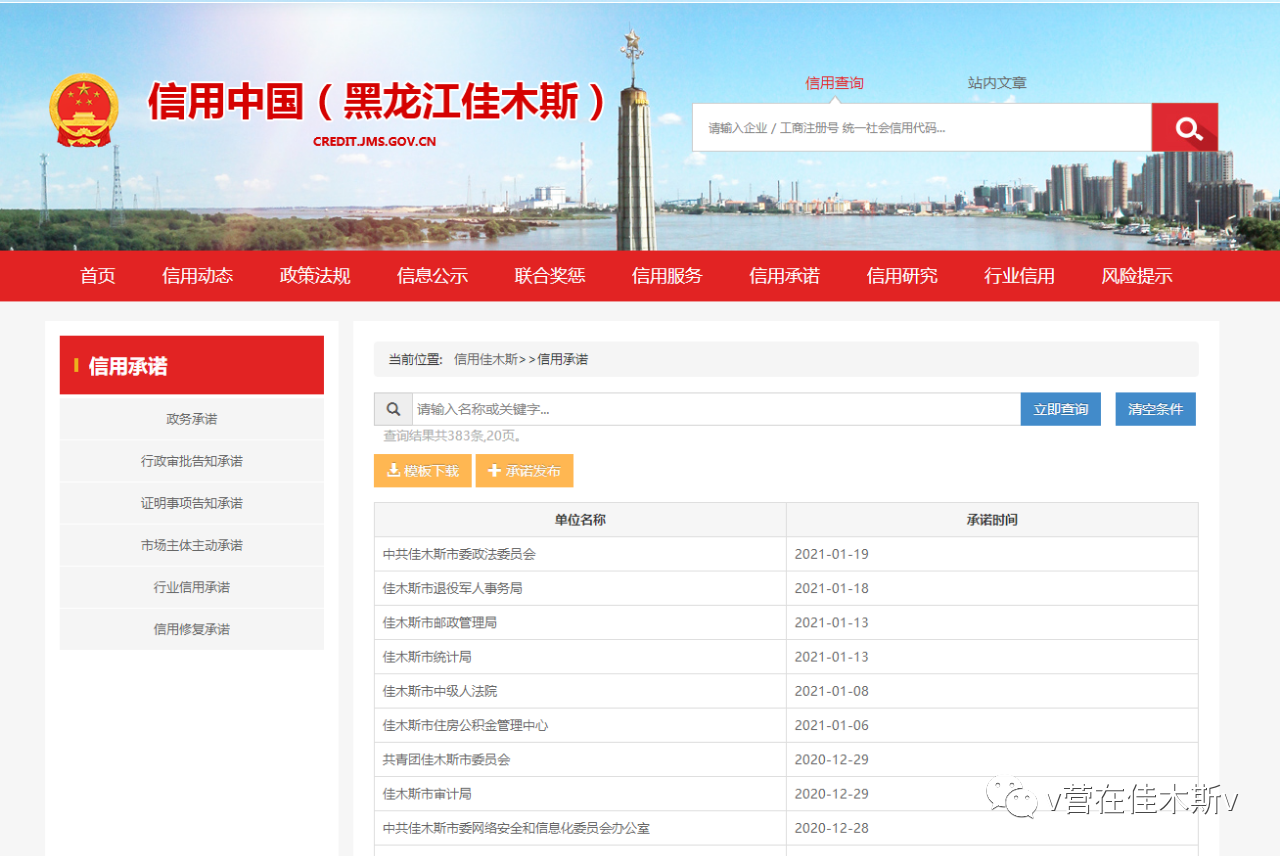Open 首页 in the navigation bar
1280x856 pixels.
pos(98,276)
